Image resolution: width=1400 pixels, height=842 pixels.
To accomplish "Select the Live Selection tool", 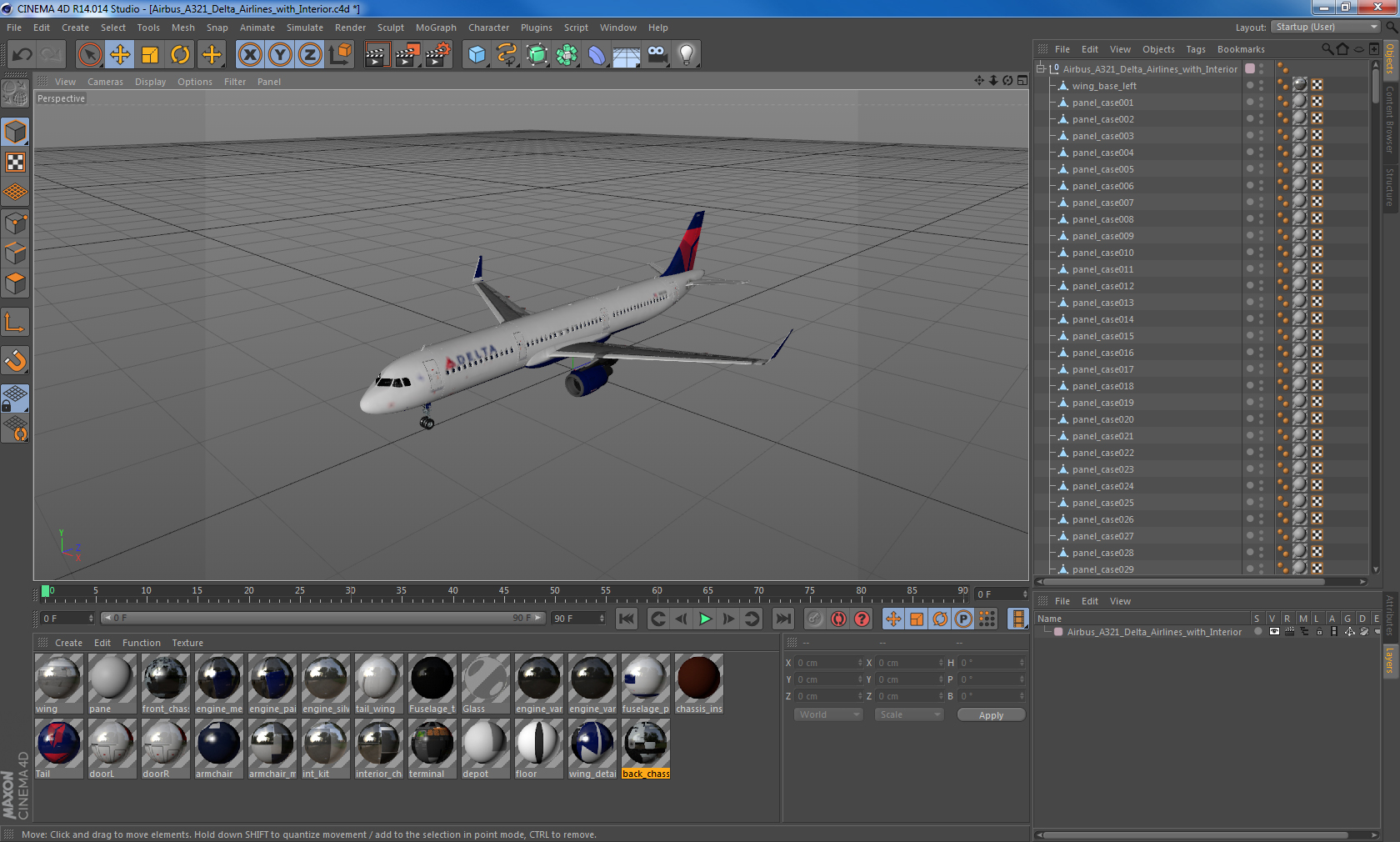I will click(x=89, y=55).
